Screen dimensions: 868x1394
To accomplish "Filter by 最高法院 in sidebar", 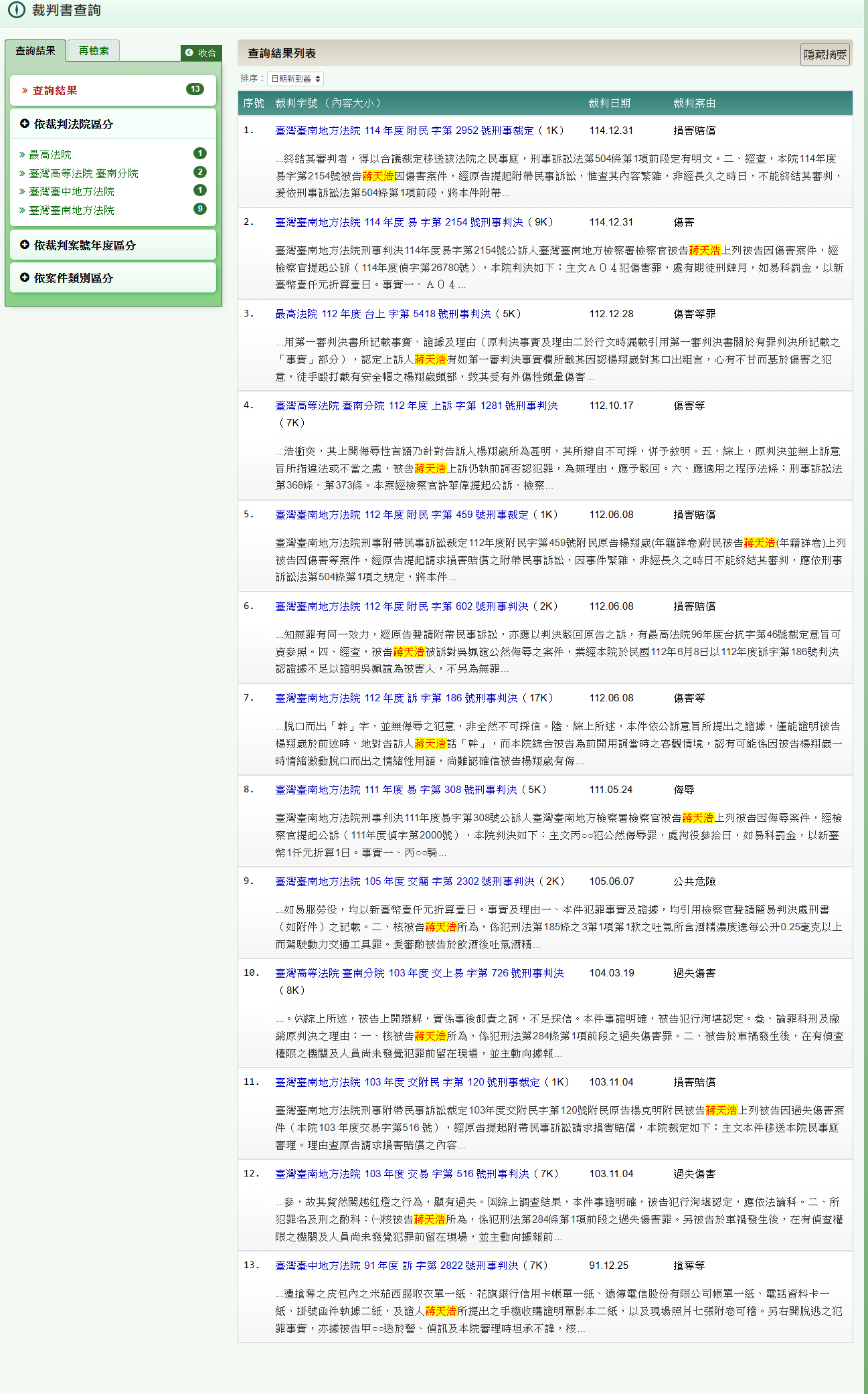I will pos(50,155).
